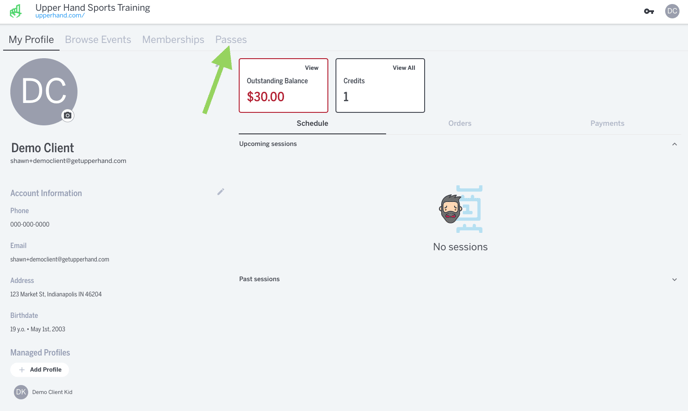Open the DC user avatar menu

672,11
